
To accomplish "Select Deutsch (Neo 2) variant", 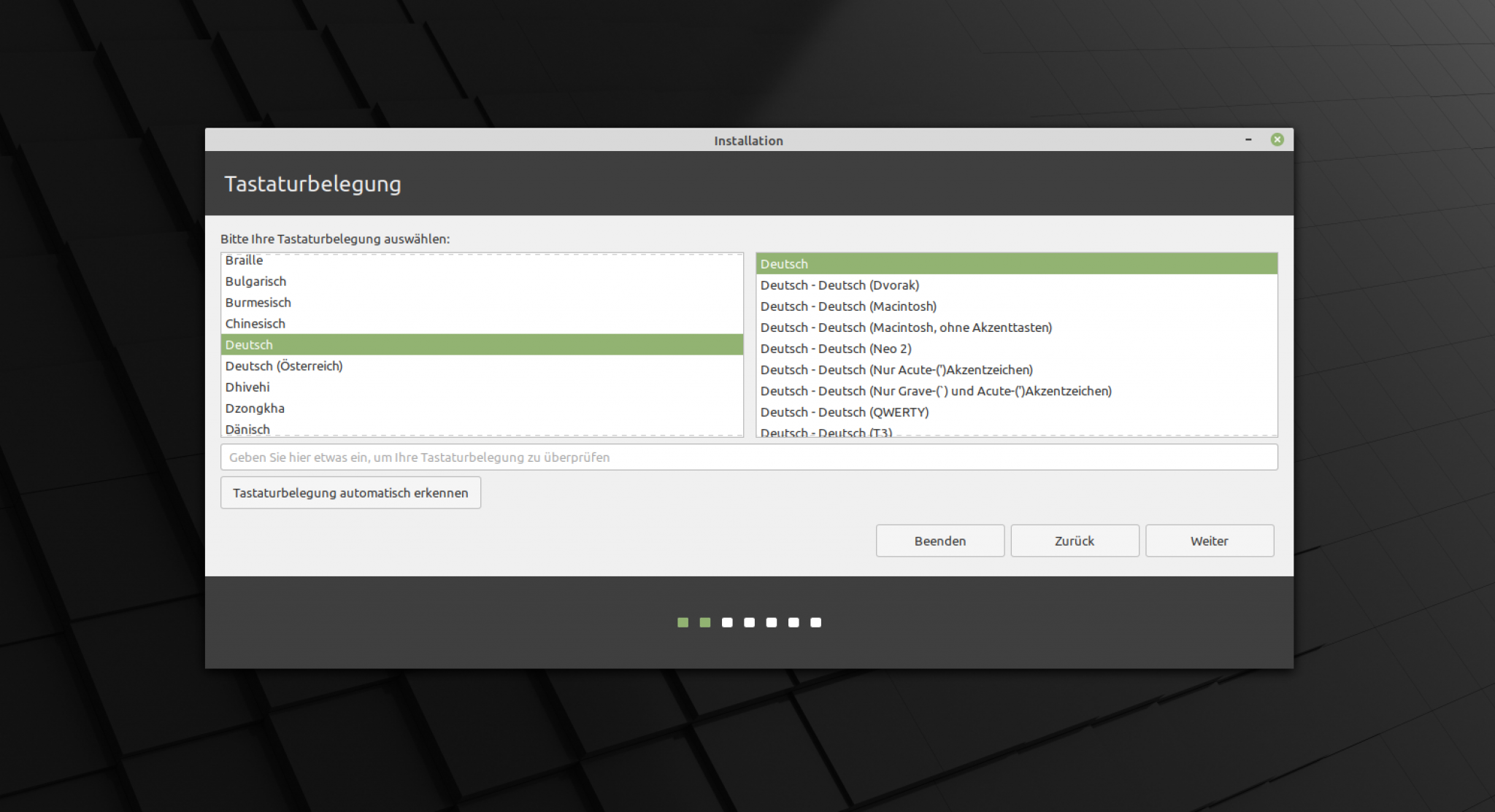I will (1017, 349).
